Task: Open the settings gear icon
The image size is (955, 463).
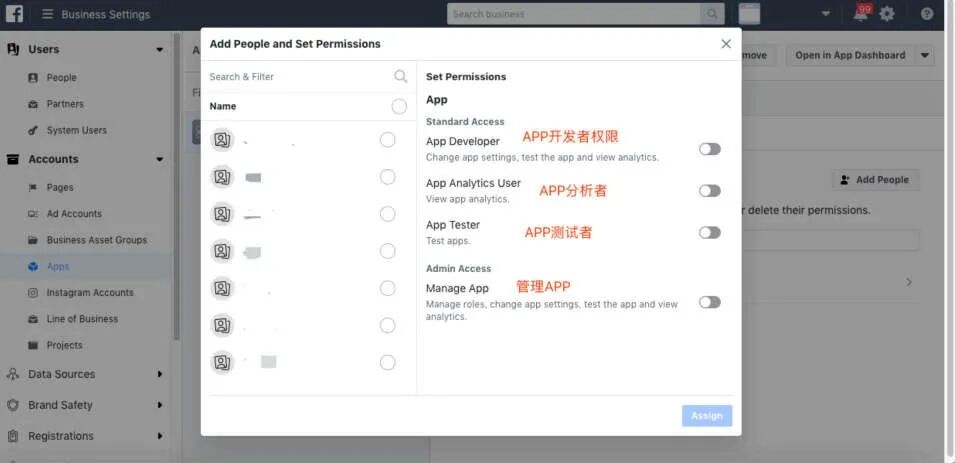Action: (x=887, y=14)
